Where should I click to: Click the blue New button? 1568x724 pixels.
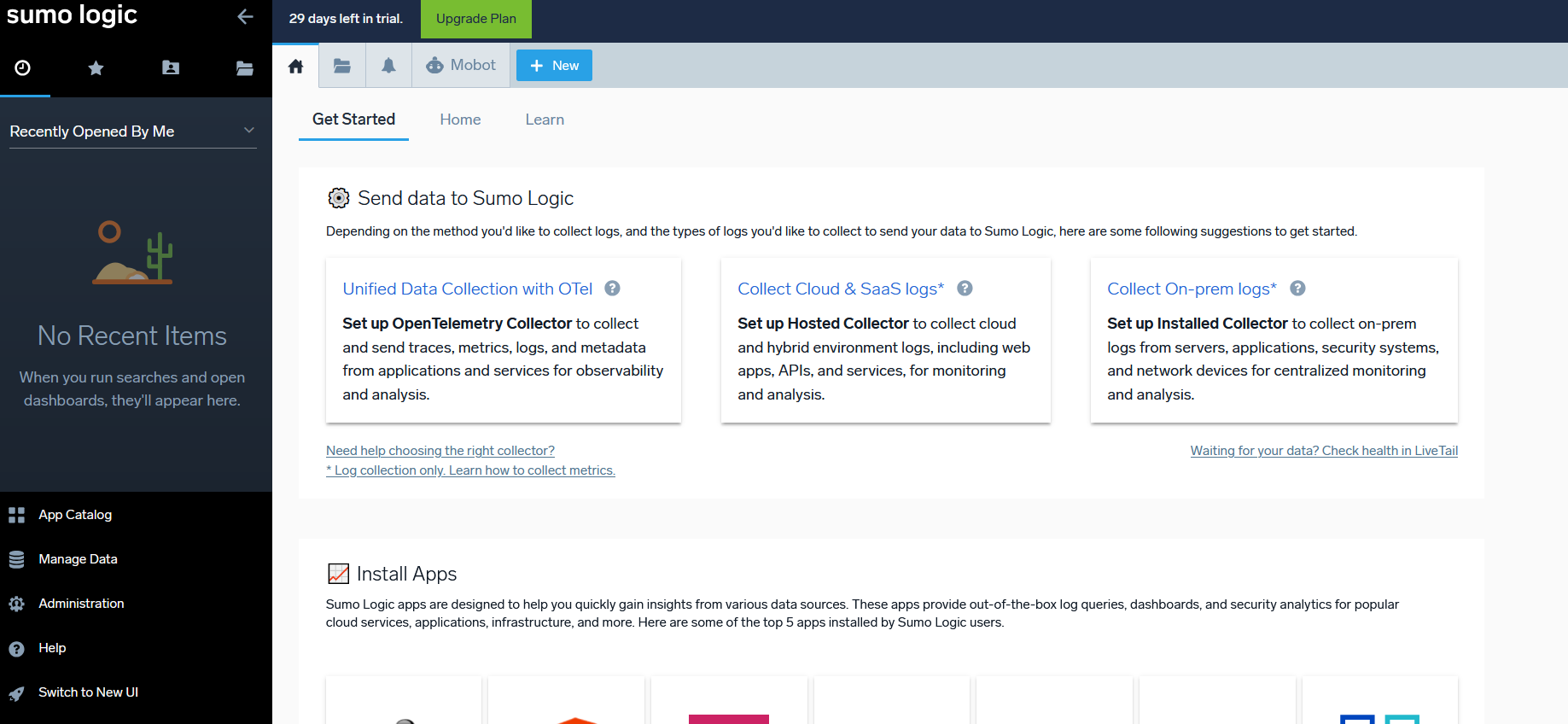pyautogui.click(x=554, y=66)
